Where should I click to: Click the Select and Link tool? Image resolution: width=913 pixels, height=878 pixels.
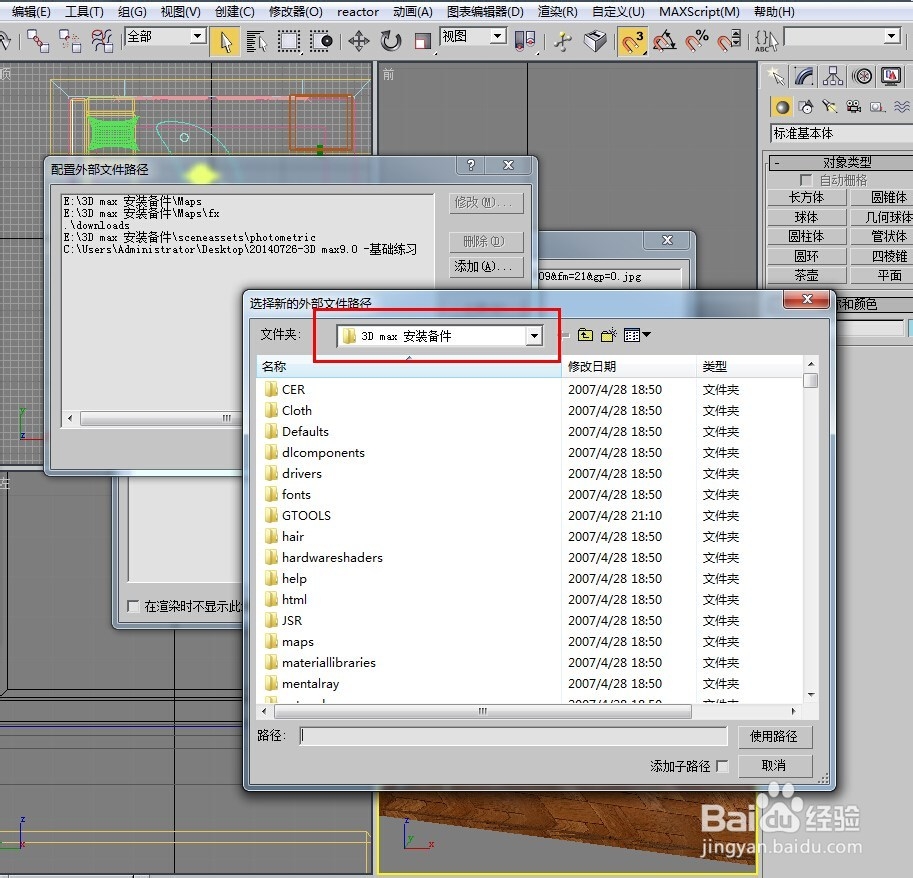coord(38,41)
